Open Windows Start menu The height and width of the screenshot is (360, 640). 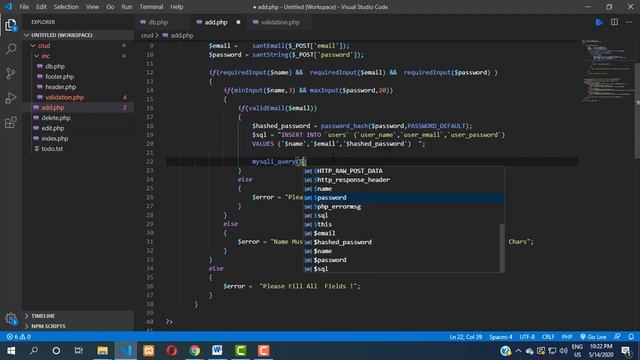[11, 351]
